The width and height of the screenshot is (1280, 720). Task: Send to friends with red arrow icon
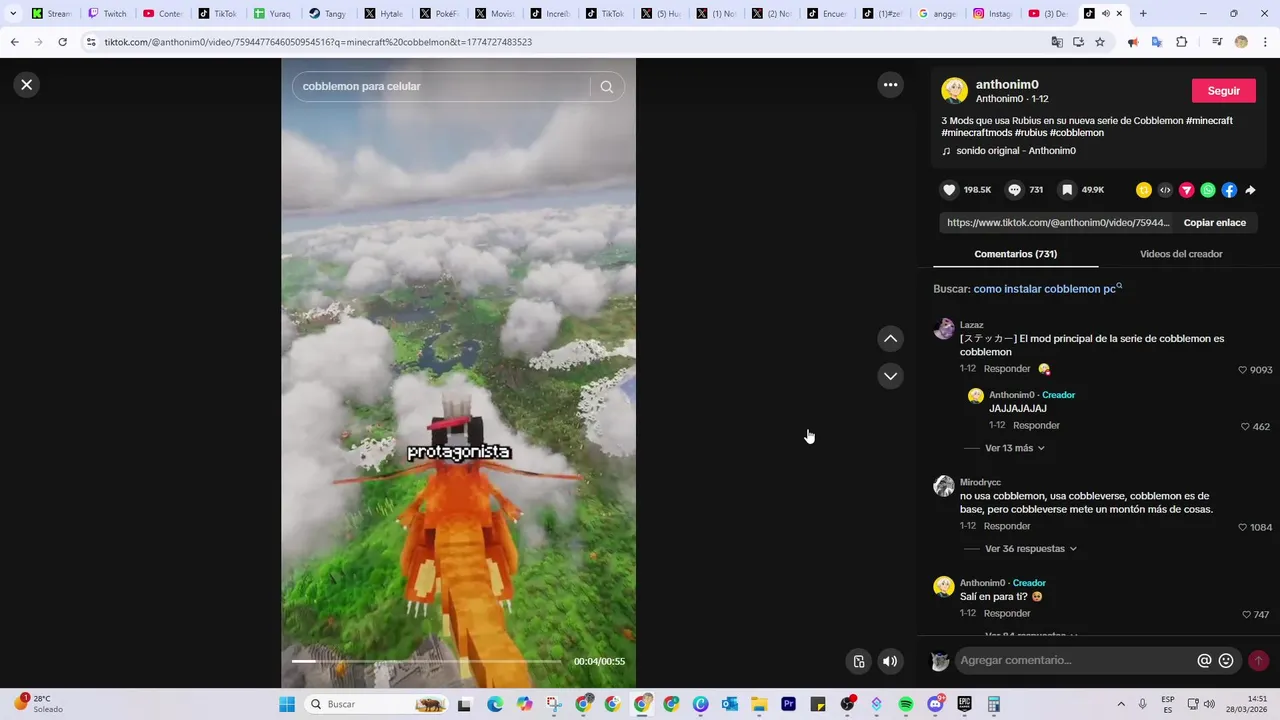[x=1187, y=190]
